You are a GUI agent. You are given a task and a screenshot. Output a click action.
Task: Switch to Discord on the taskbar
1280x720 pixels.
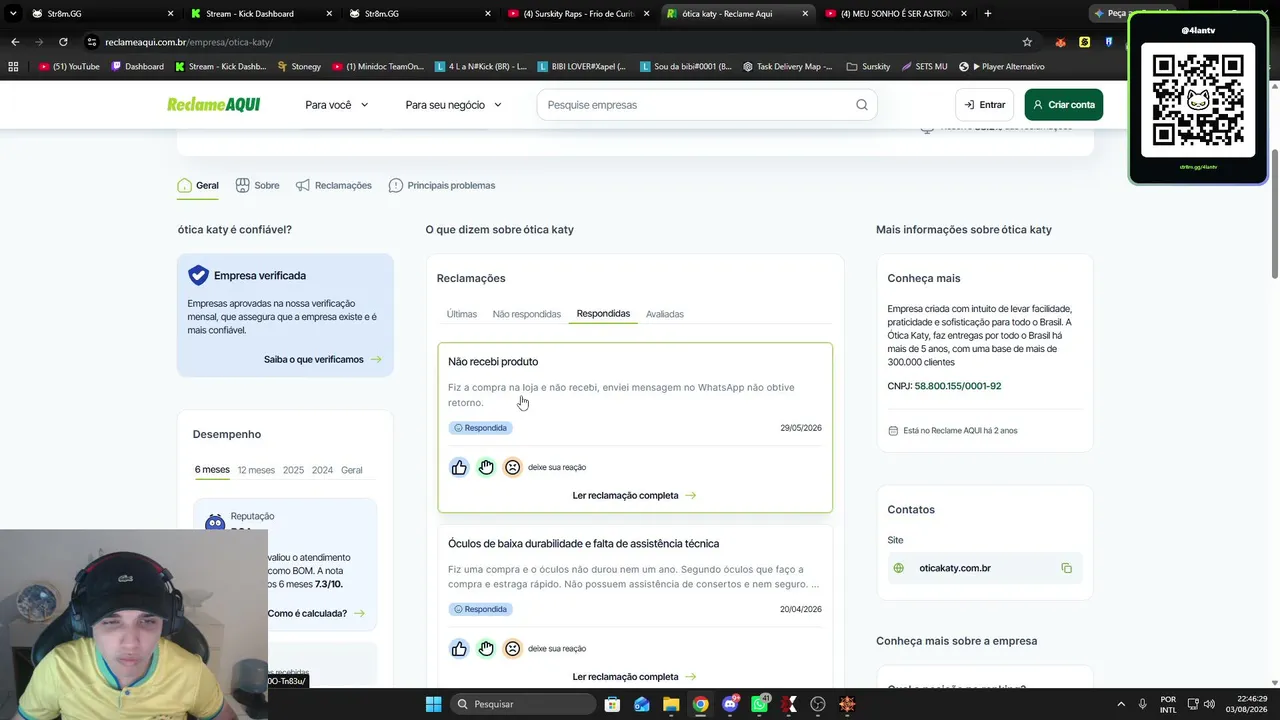pyautogui.click(x=730, y=704)
